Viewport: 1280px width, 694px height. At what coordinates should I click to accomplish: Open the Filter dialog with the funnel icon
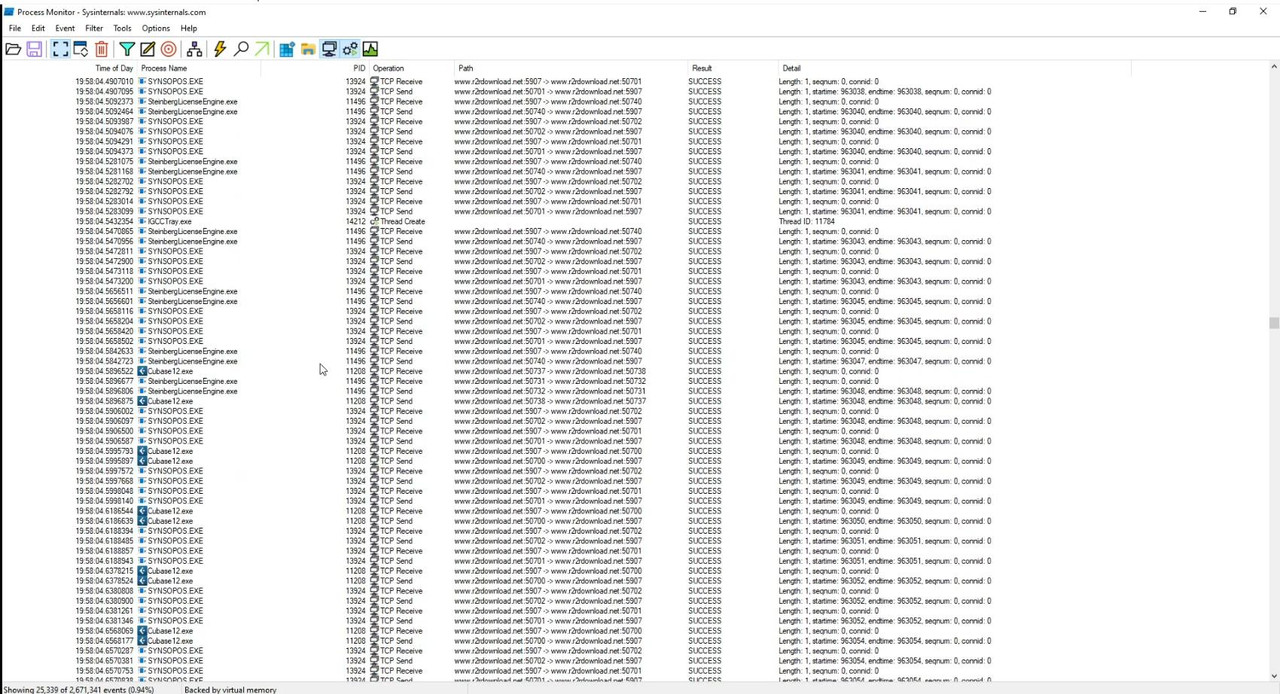[127, 49]
